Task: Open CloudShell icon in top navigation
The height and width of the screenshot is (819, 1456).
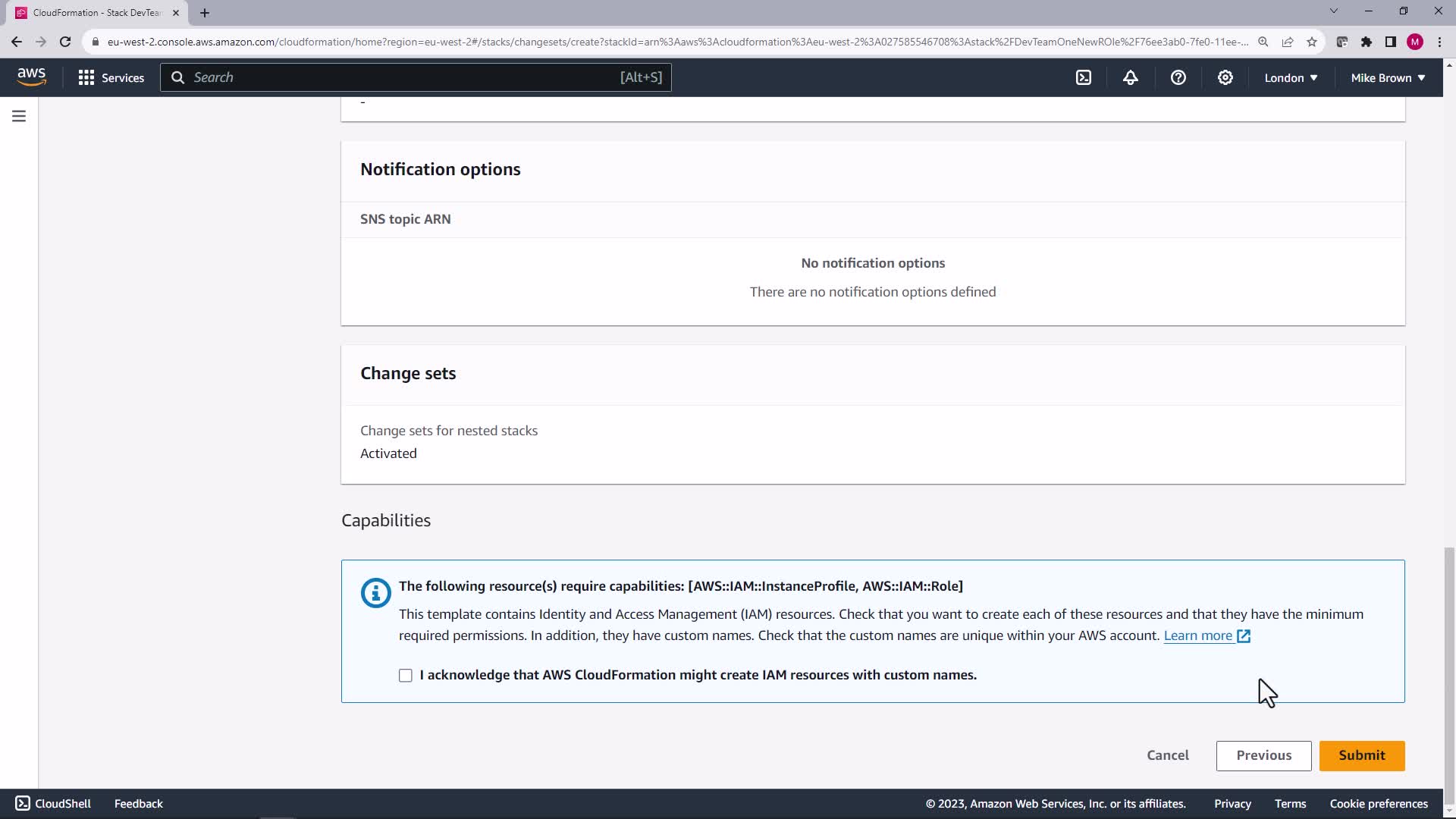Action: pyautogui.click(x=1084, y=77)
